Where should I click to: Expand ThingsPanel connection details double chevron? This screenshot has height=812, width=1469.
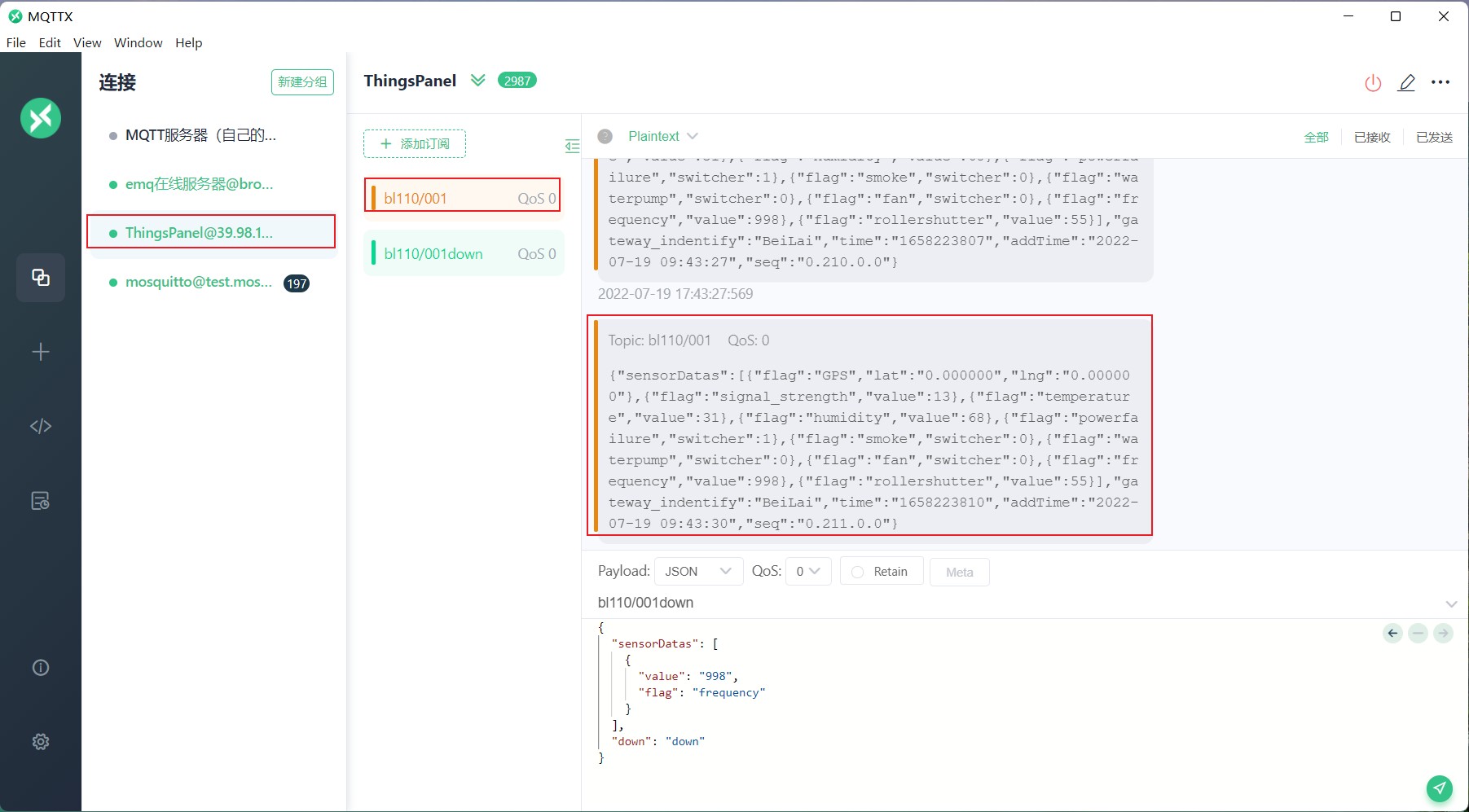click(x=478, y=80)
